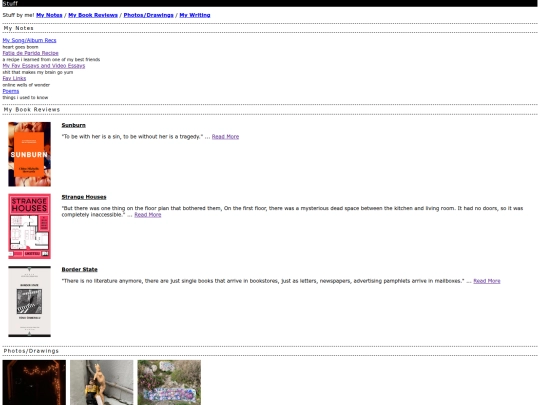This screenshot has width=540, height=405.
Task: Open the Fatte de Parida Recipe note
Action: click(x=30, y=53)
